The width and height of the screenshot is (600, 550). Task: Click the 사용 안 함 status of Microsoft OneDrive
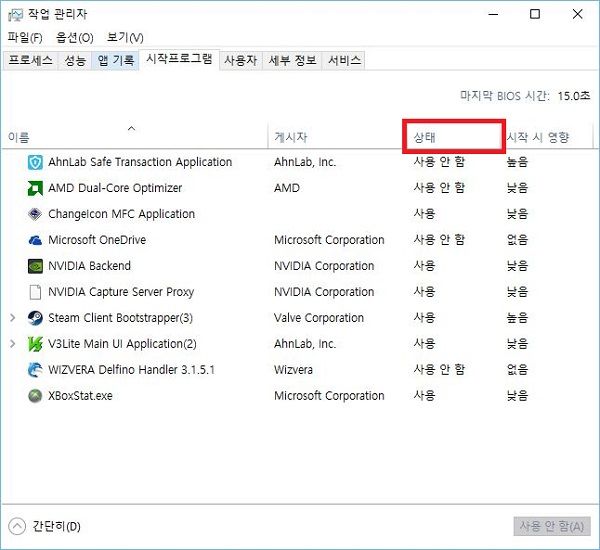439,240
